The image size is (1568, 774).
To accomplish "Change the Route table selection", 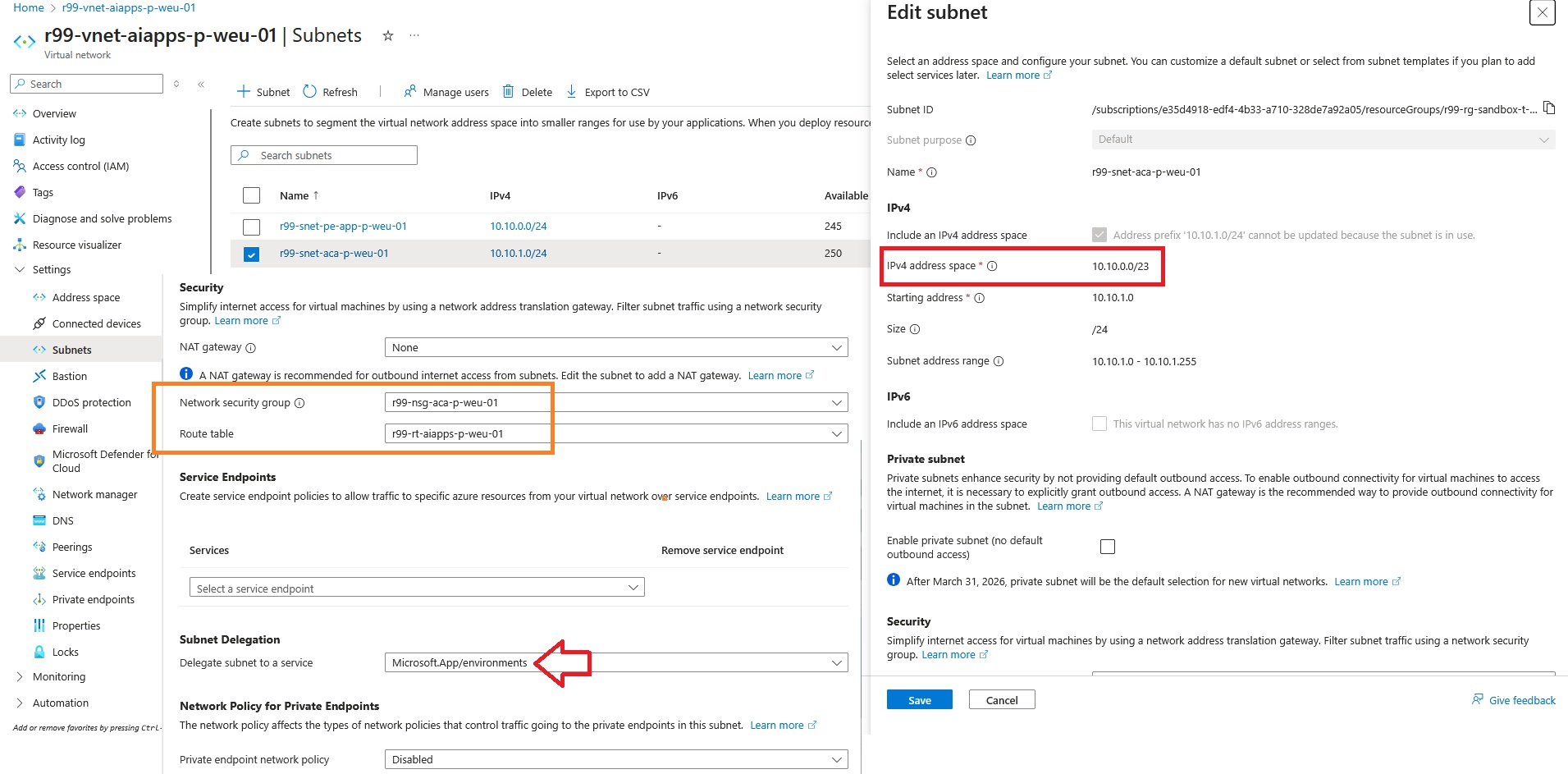I will tap(615, 433).
